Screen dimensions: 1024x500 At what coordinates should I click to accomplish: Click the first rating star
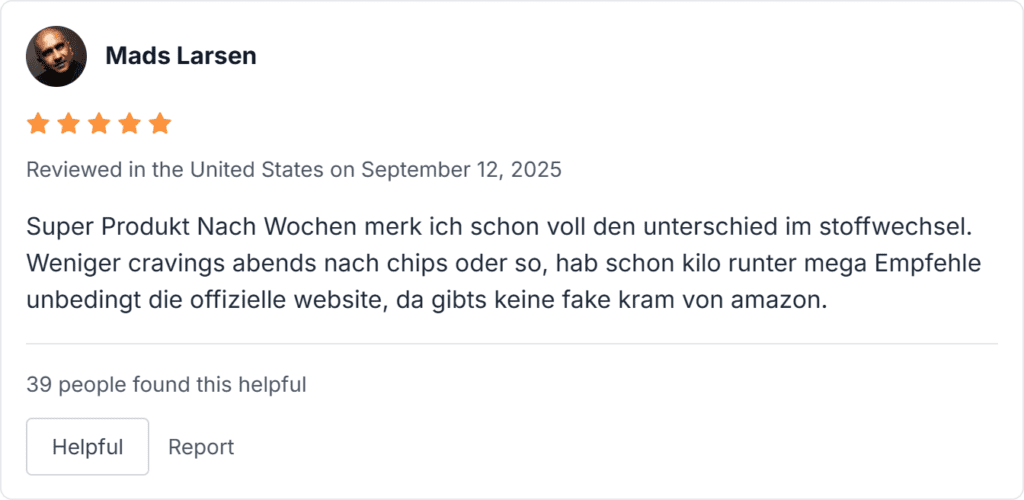click(x=38, y=124)
